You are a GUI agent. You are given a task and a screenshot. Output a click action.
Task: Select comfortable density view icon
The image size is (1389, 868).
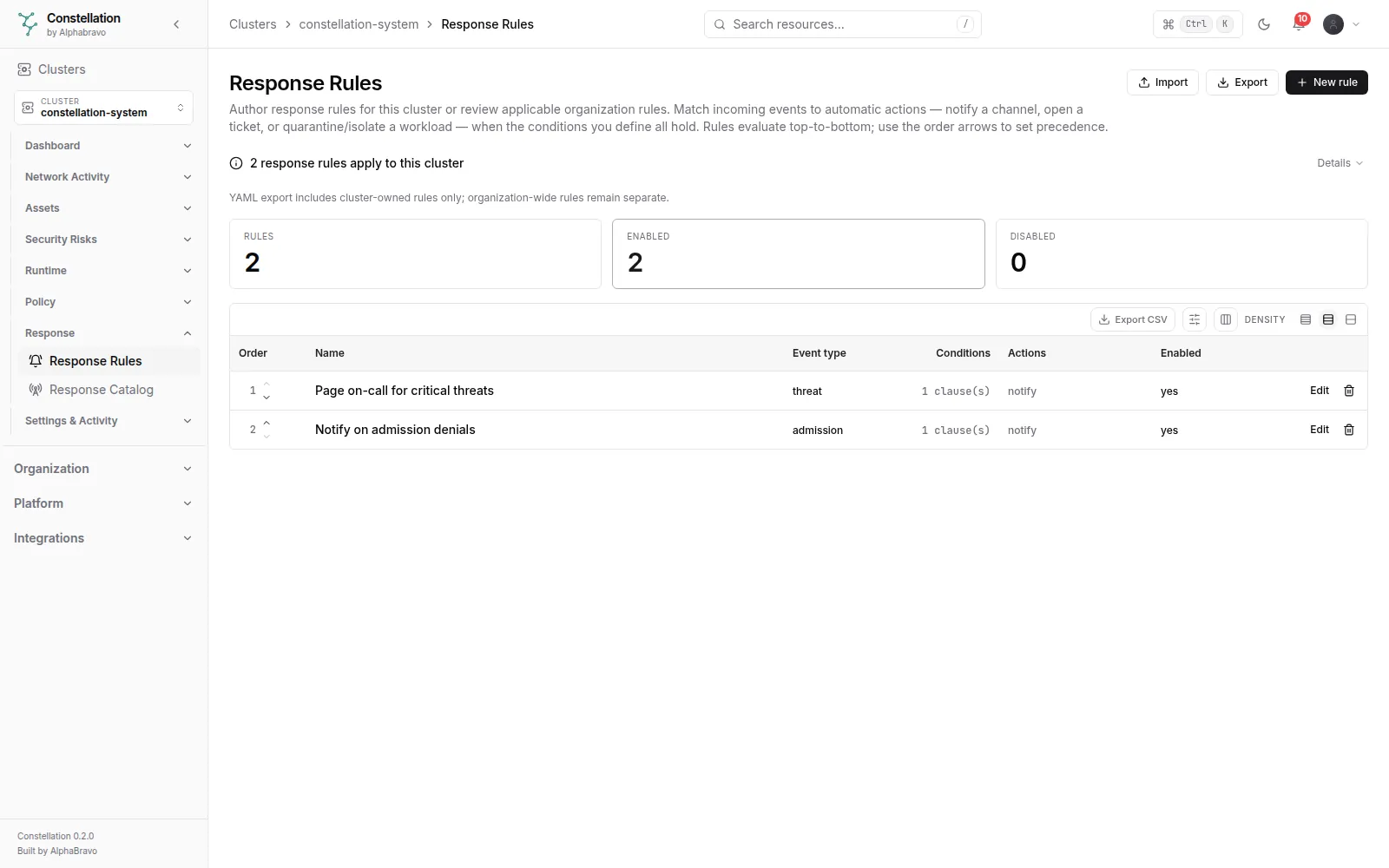coord(1351,319)
